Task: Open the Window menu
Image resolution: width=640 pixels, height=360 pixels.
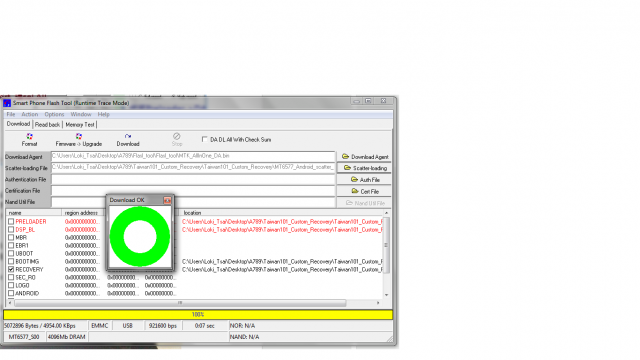Action: [x=81, y=114]
